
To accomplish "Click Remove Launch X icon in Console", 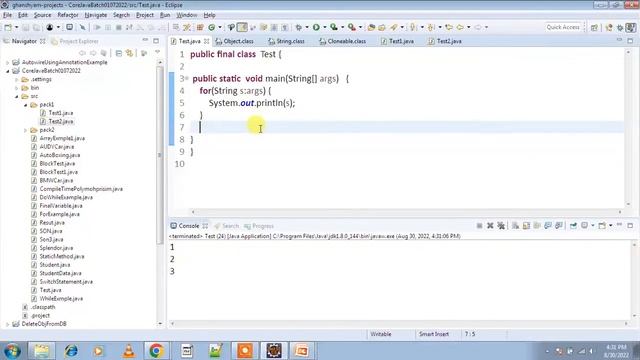I will 490,226.
